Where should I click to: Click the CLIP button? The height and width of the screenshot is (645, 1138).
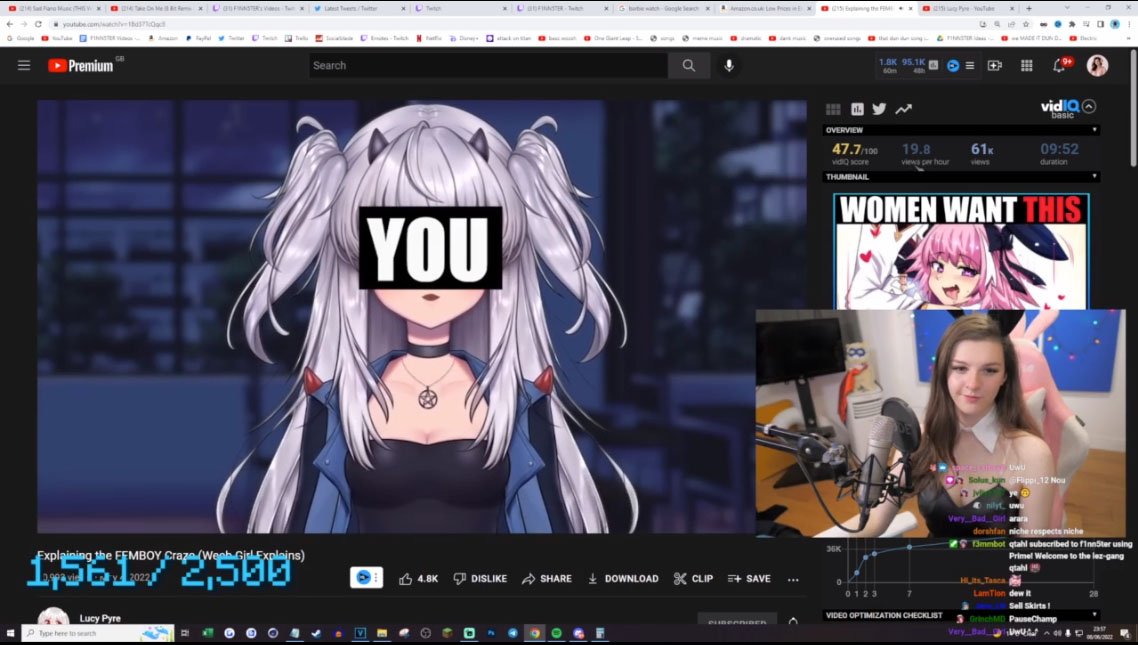pyautogui.click(x=693, y=578)
